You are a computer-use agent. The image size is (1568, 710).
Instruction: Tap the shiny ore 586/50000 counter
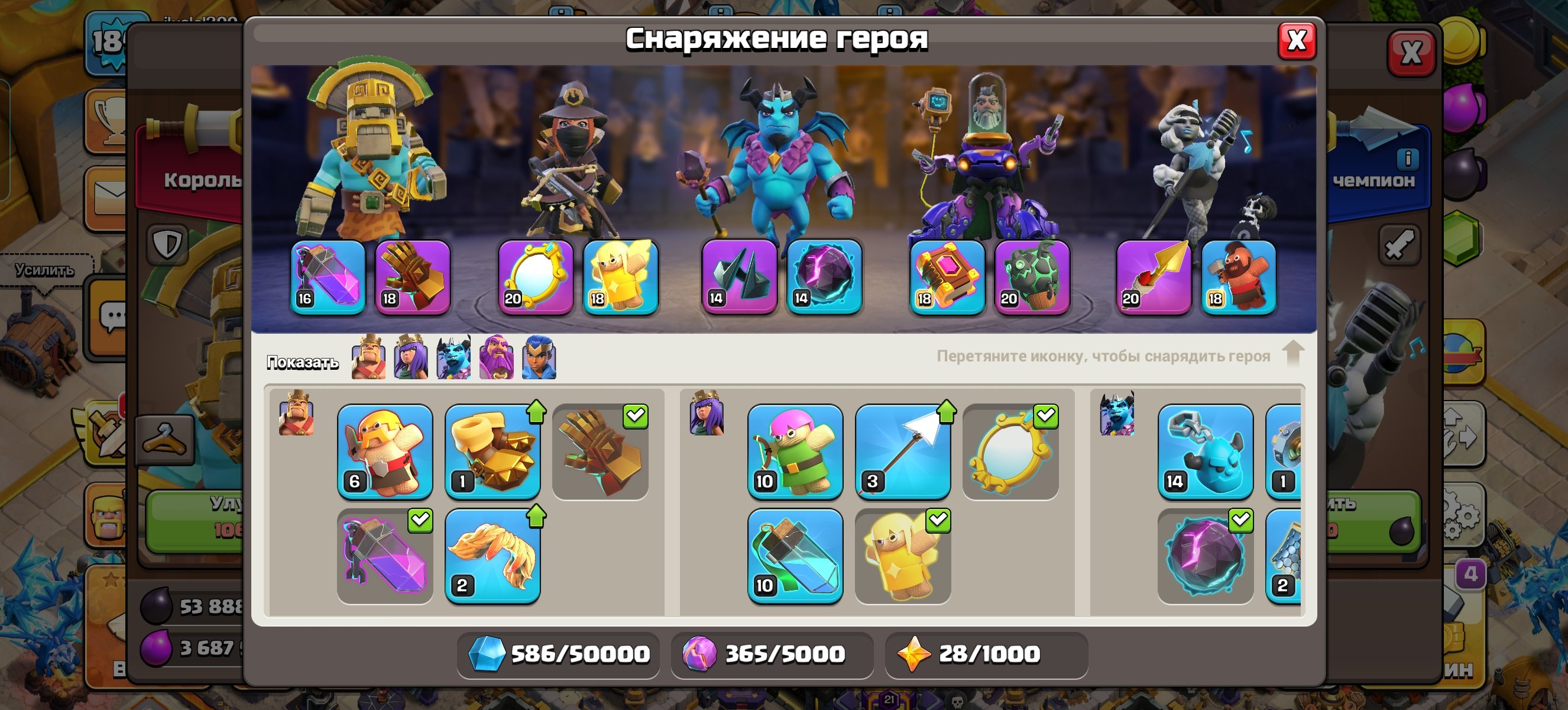click(558, 654)
